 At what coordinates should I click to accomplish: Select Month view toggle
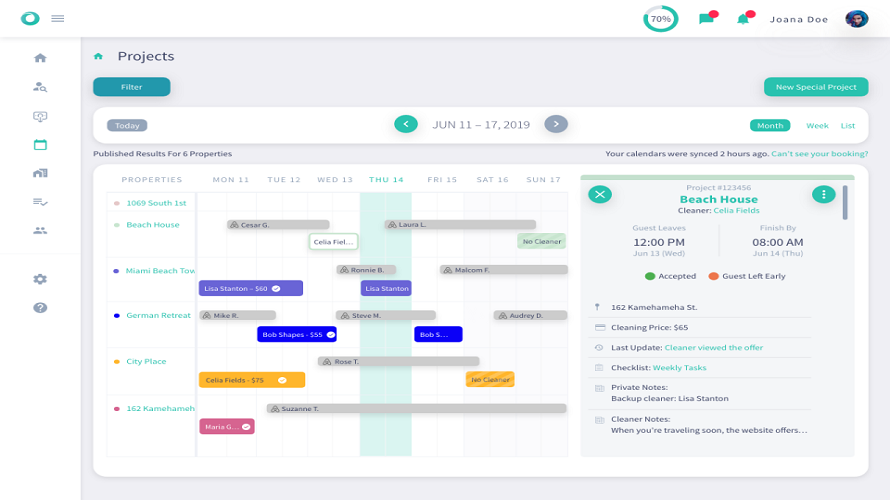coord(770,125)
